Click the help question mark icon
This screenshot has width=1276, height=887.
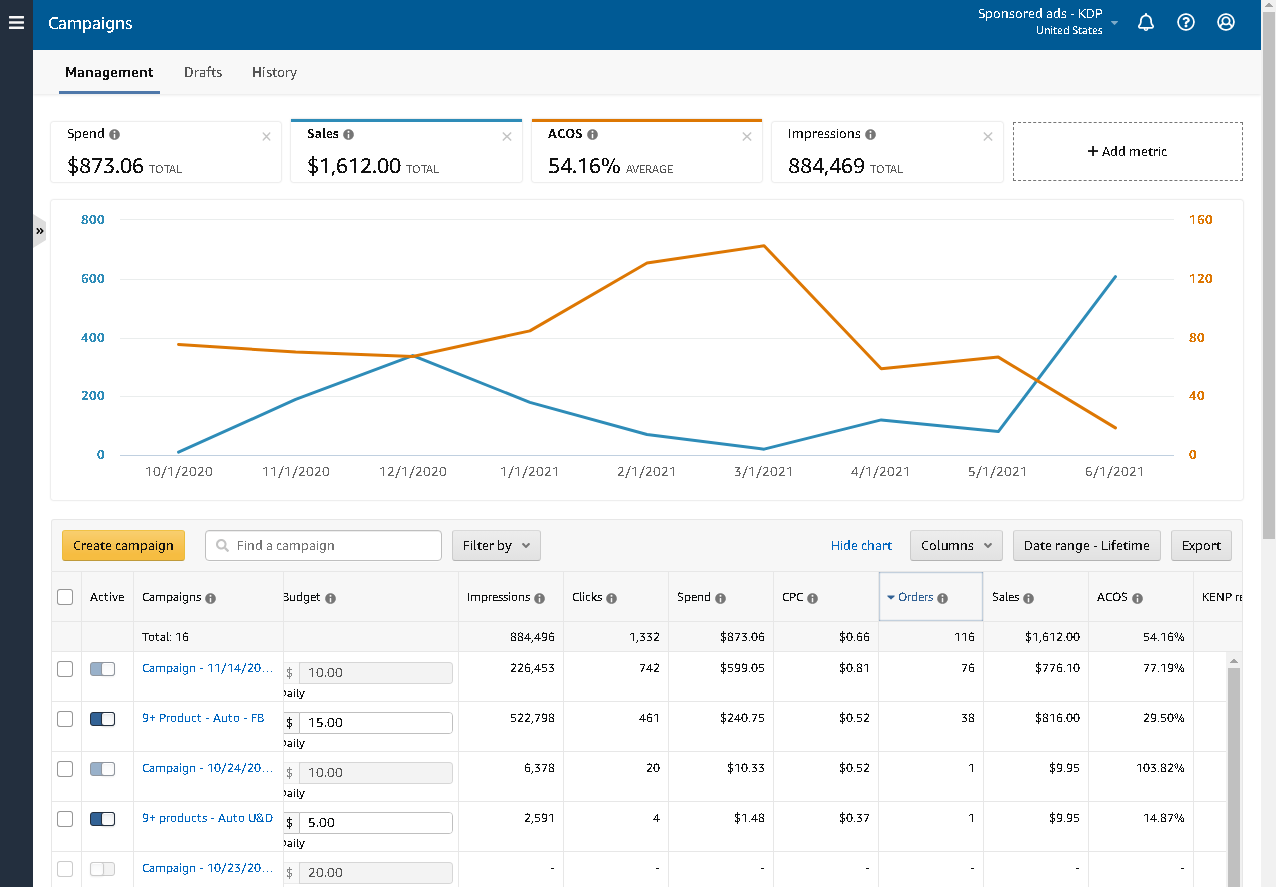pyautogui.click(x=1186, y=22)
